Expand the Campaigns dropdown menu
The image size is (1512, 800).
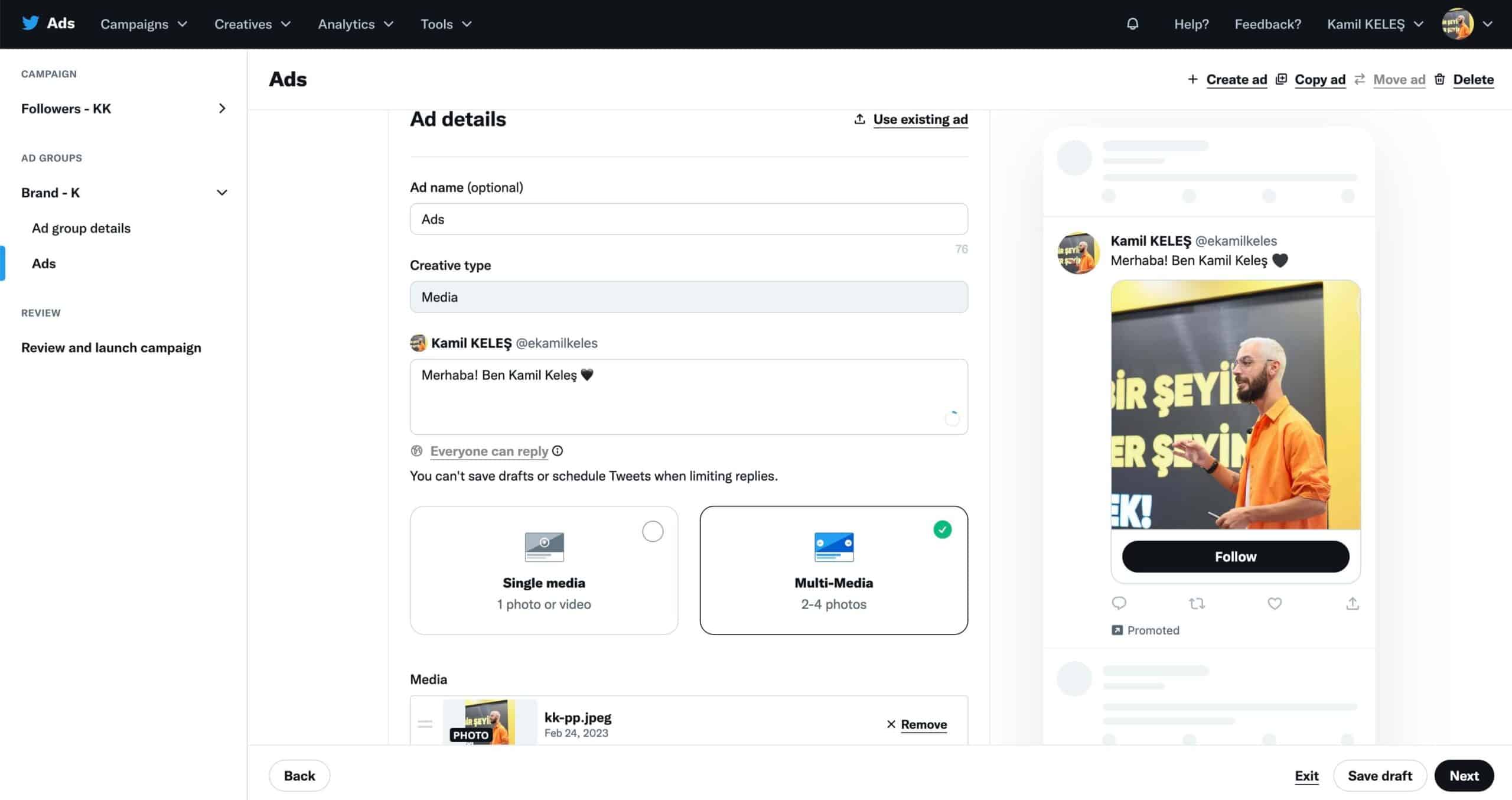tap(143, 24)
